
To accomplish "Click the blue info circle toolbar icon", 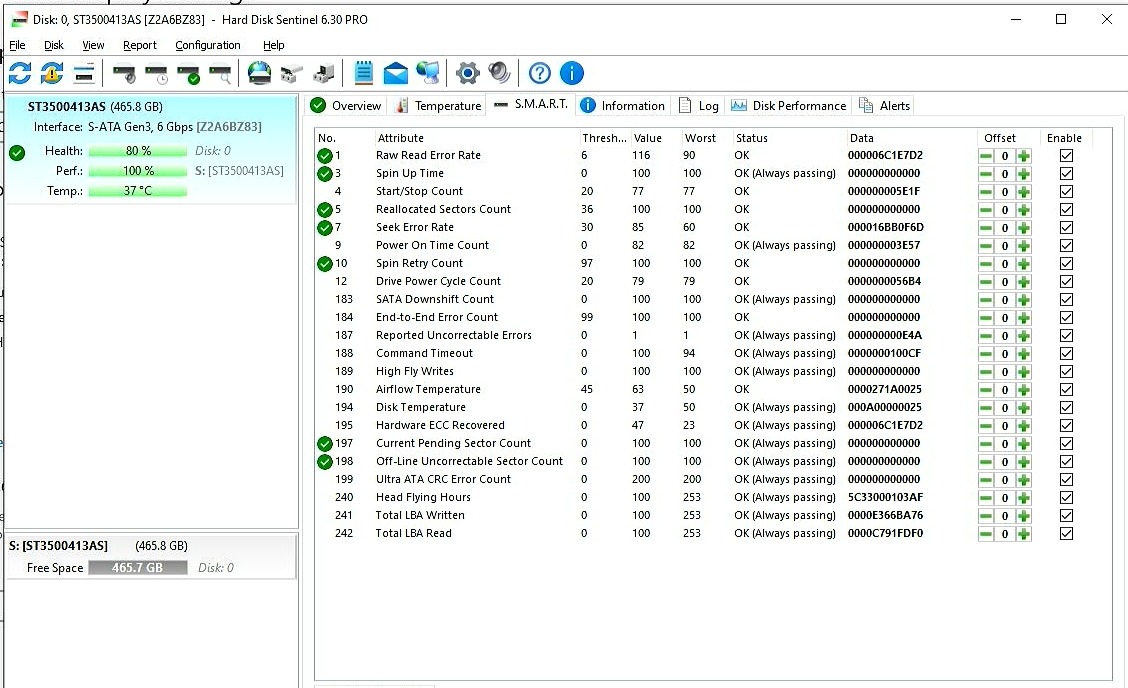I will (x=571, y=73).
